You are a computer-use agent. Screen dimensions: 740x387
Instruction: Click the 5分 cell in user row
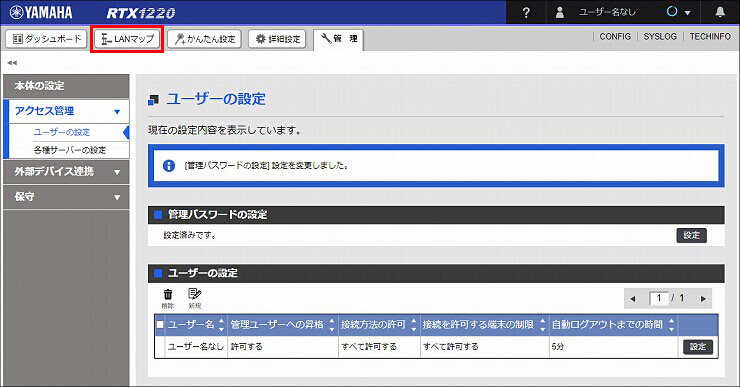pyautogui.click(x=614, y=347)
